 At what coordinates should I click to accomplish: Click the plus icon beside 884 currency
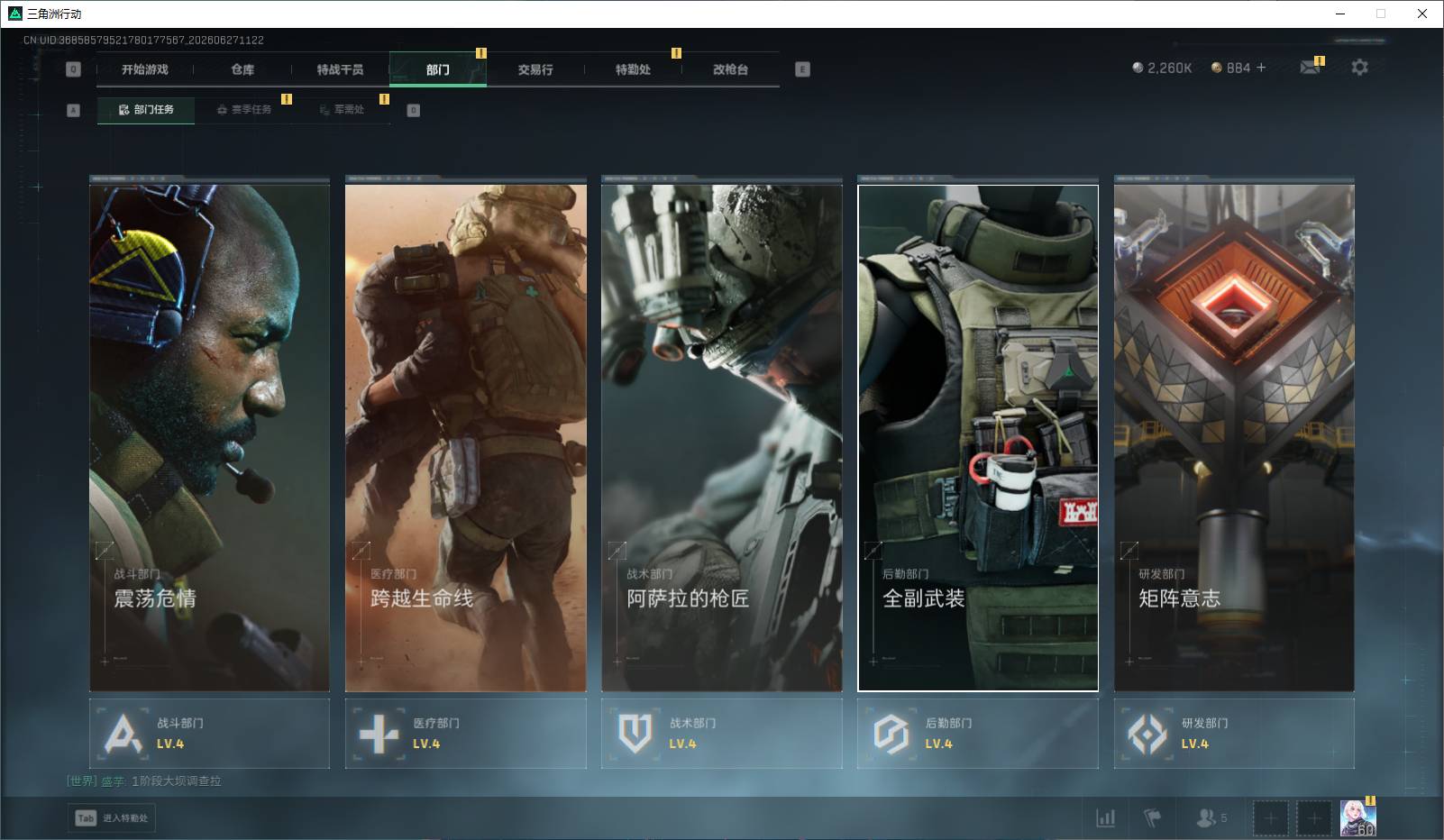1261,68
